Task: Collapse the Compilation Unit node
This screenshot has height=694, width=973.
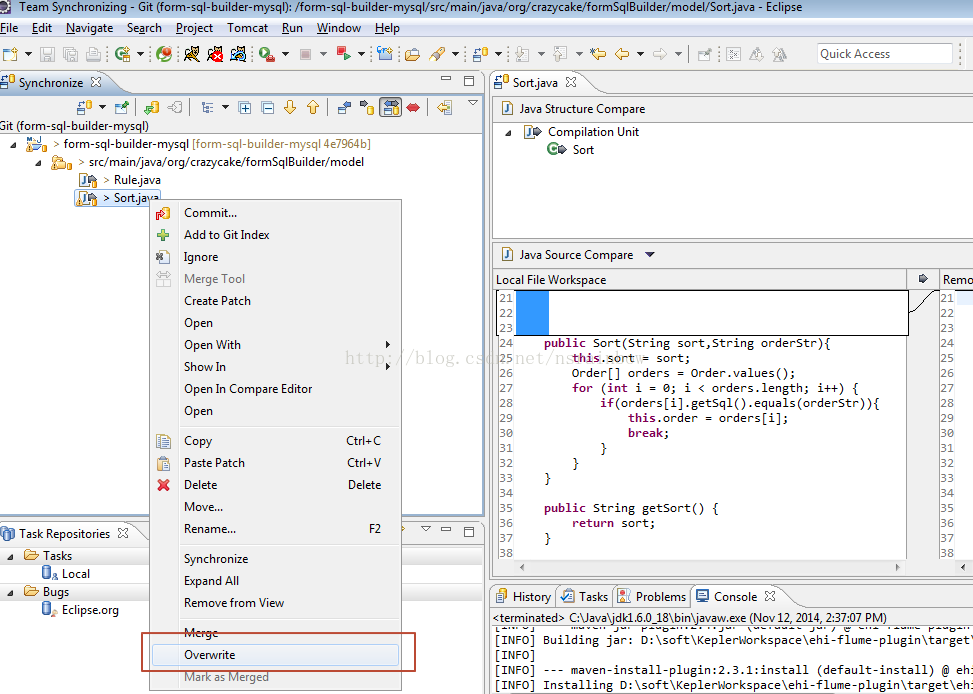Action: 508,133
